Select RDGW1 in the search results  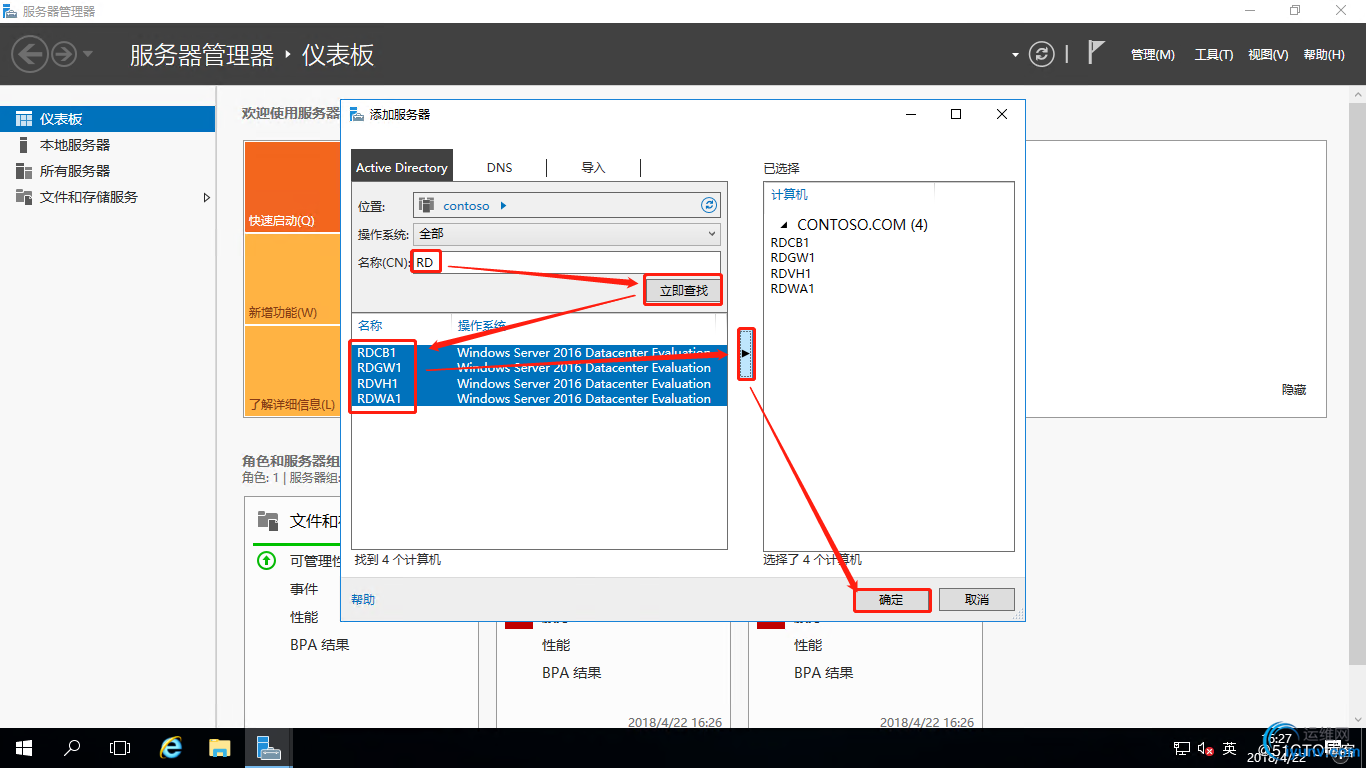click(x=540, y=368)
